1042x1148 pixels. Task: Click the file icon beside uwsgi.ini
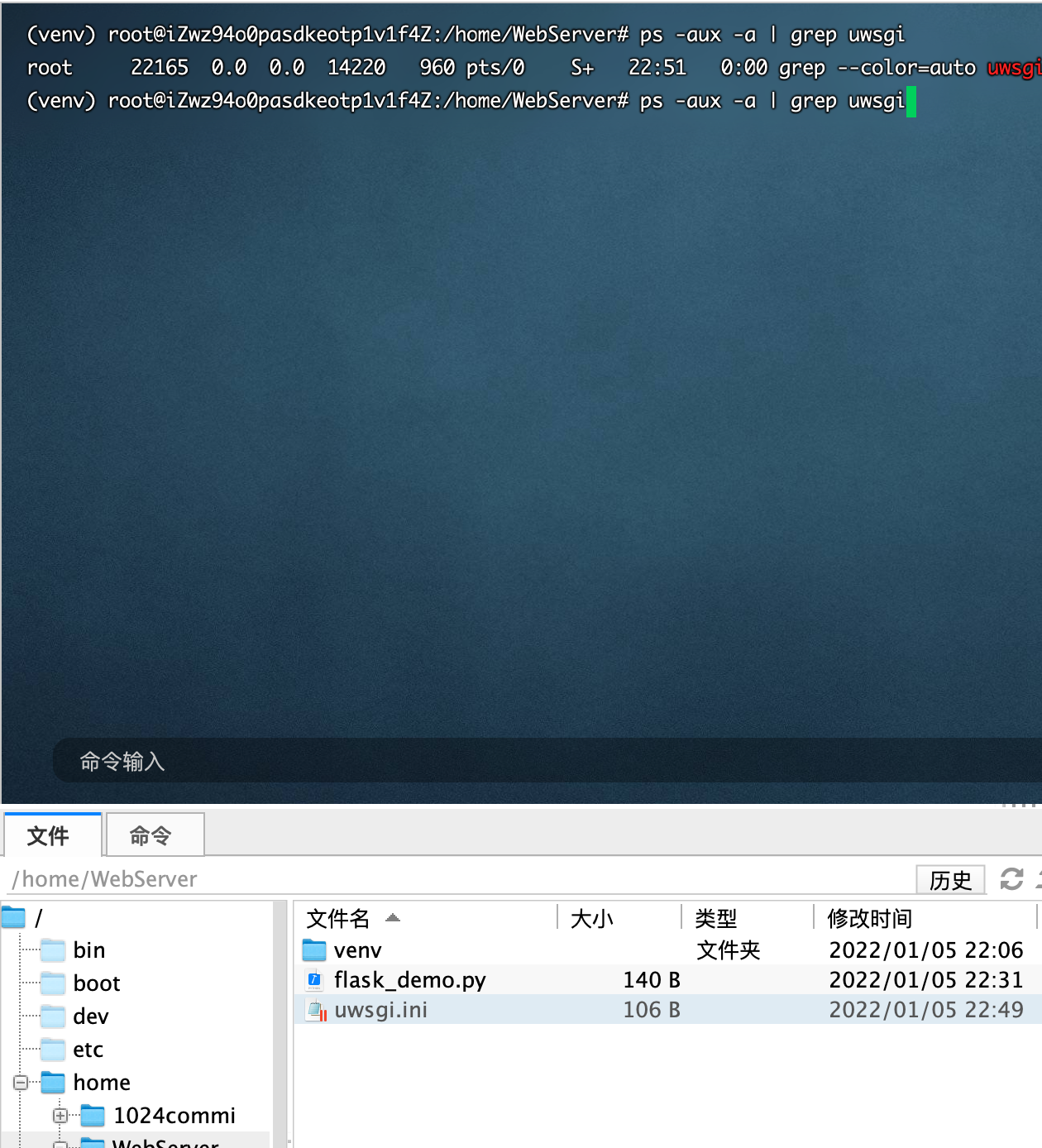(317, 1009)
